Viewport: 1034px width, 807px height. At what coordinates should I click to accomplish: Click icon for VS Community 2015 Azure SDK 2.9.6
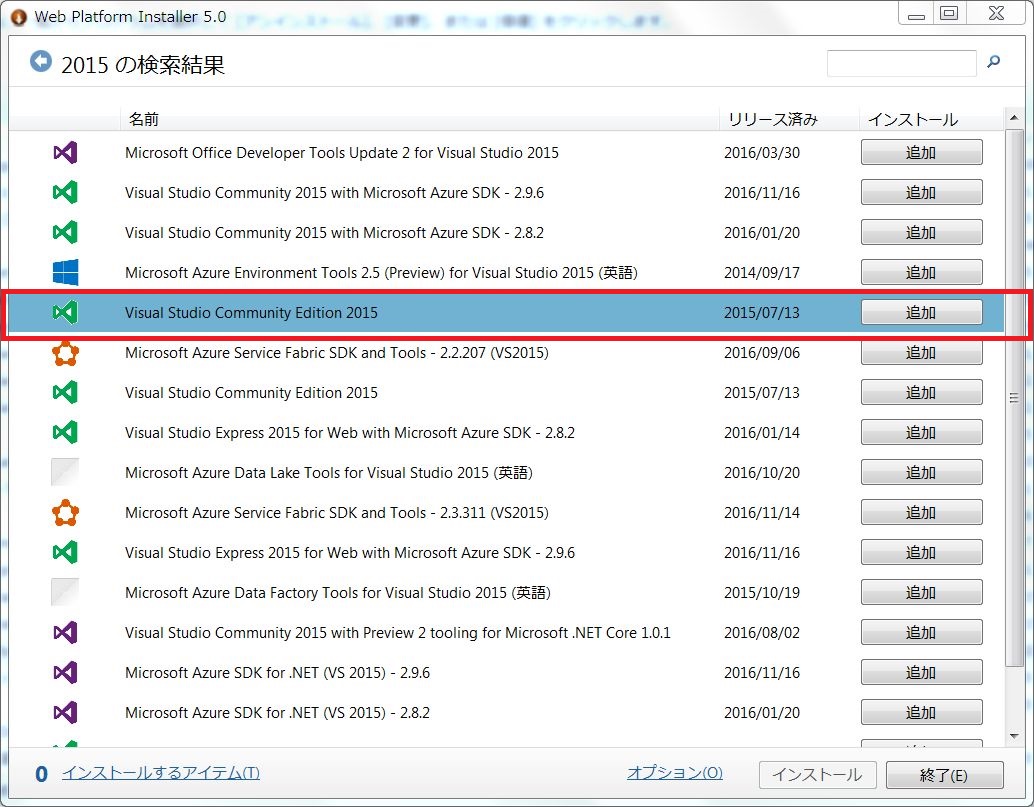(x=65, y=193)
